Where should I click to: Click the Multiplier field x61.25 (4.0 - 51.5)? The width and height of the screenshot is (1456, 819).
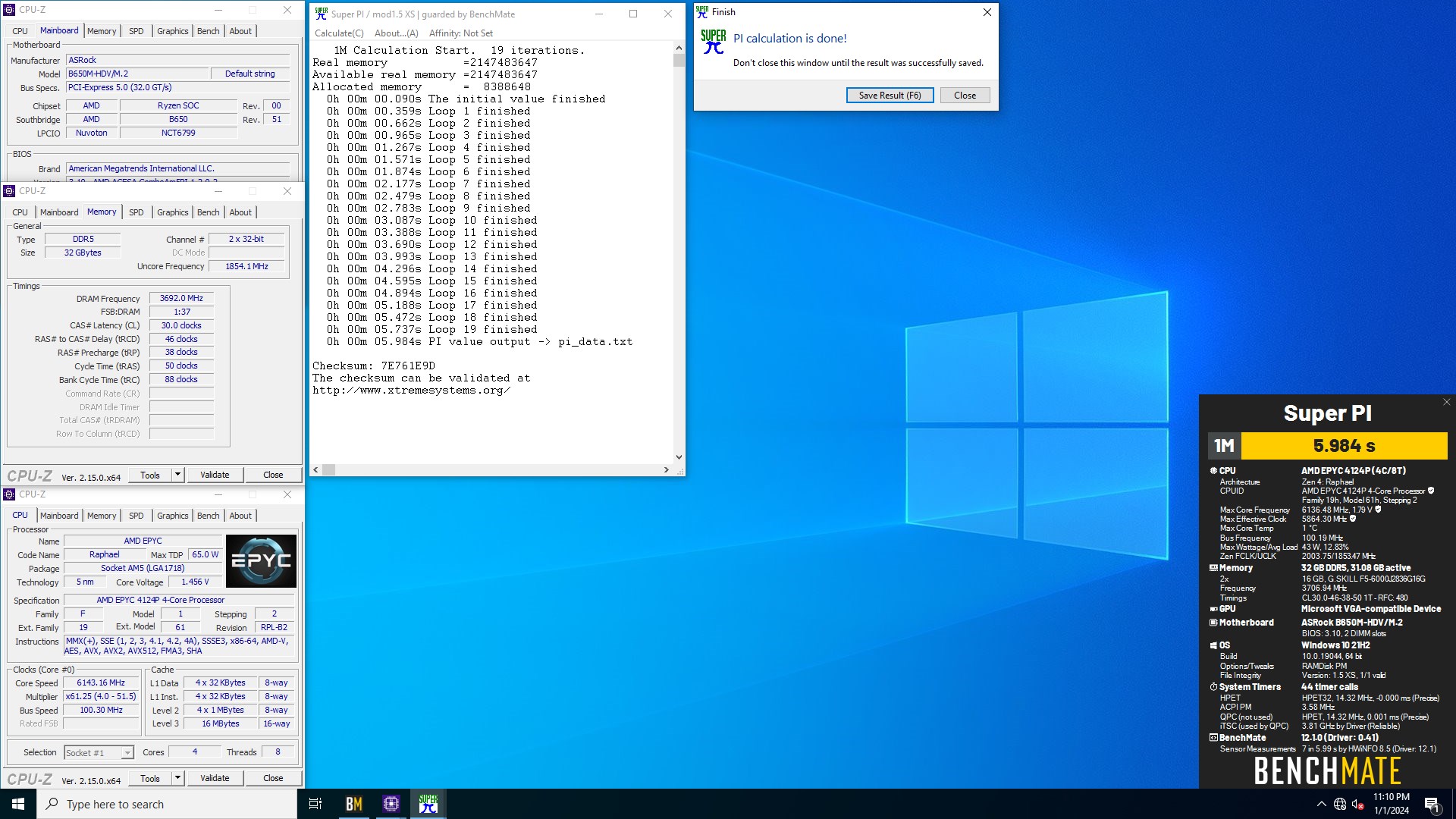pyautogui.click(x=101, y=697)
